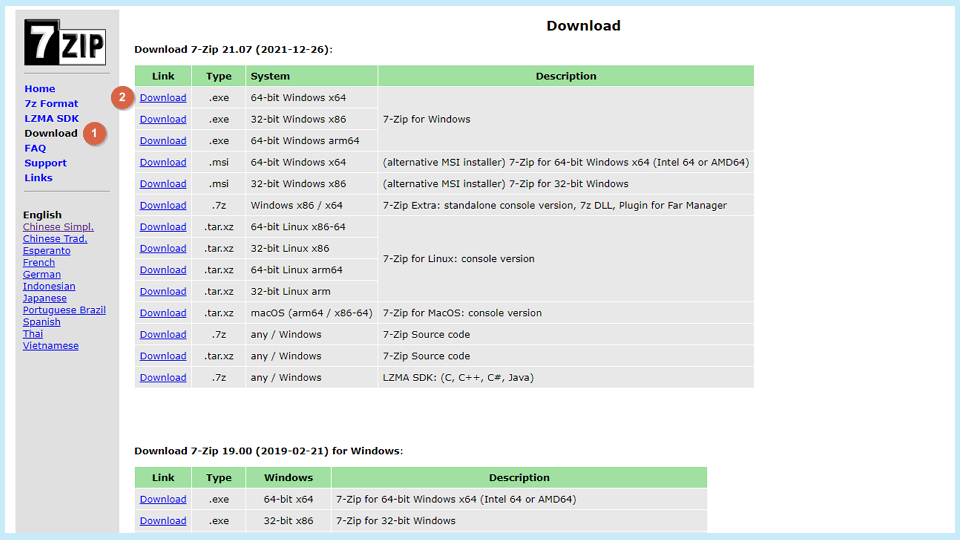Switch language to Indonesian
This screenshot has width=960, height=540.
click(x=49, y=286)
